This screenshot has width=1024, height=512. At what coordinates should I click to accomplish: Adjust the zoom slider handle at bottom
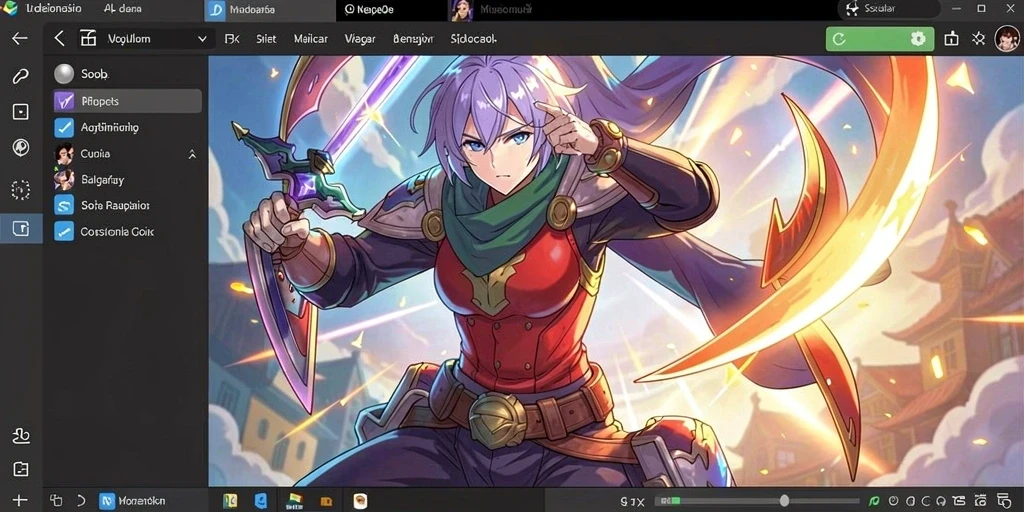point(784,501)
